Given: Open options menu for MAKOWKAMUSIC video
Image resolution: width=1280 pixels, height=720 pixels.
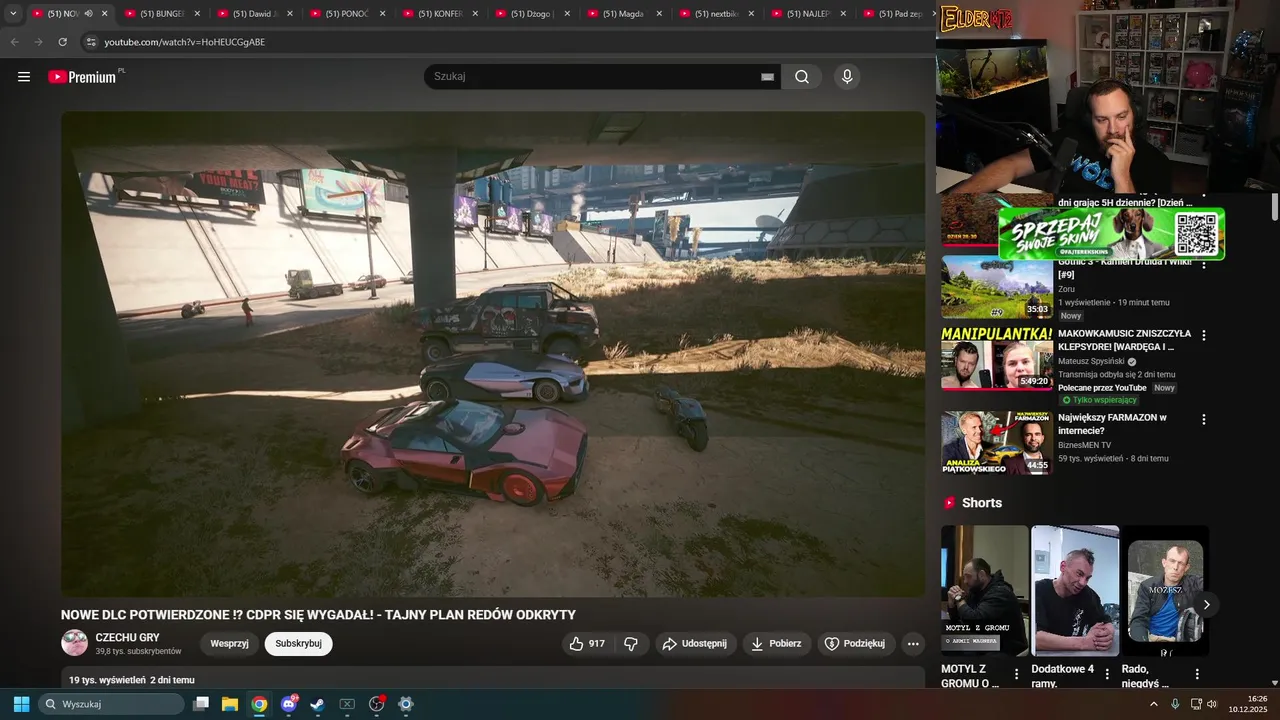Looking at the screenshot, I should pos(1204,336).
